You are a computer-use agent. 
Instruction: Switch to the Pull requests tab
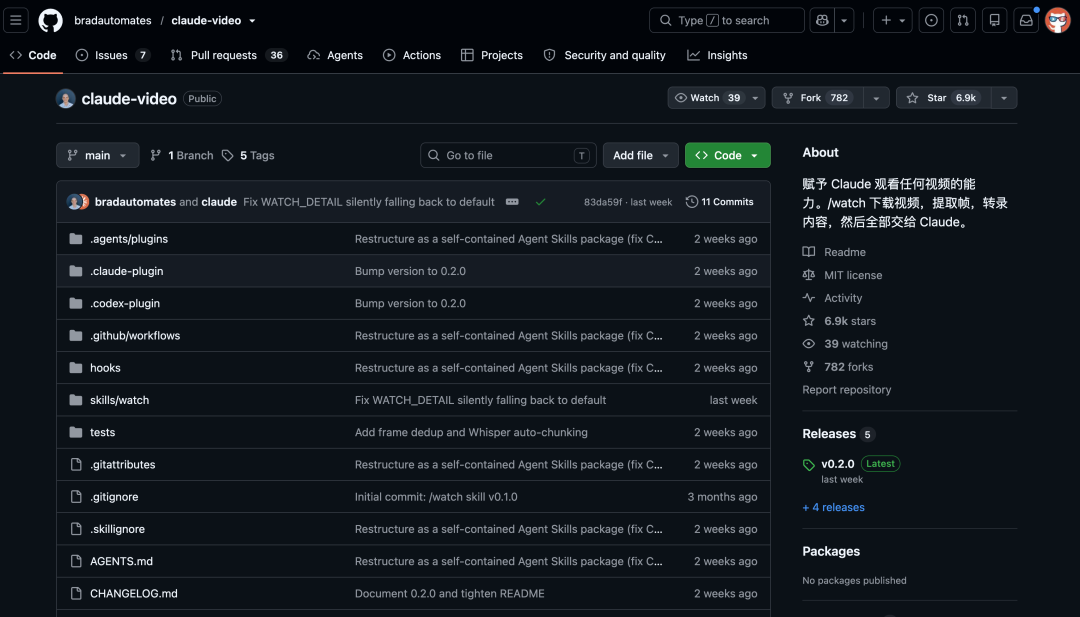pyautogui.click(x=229, y=55)
